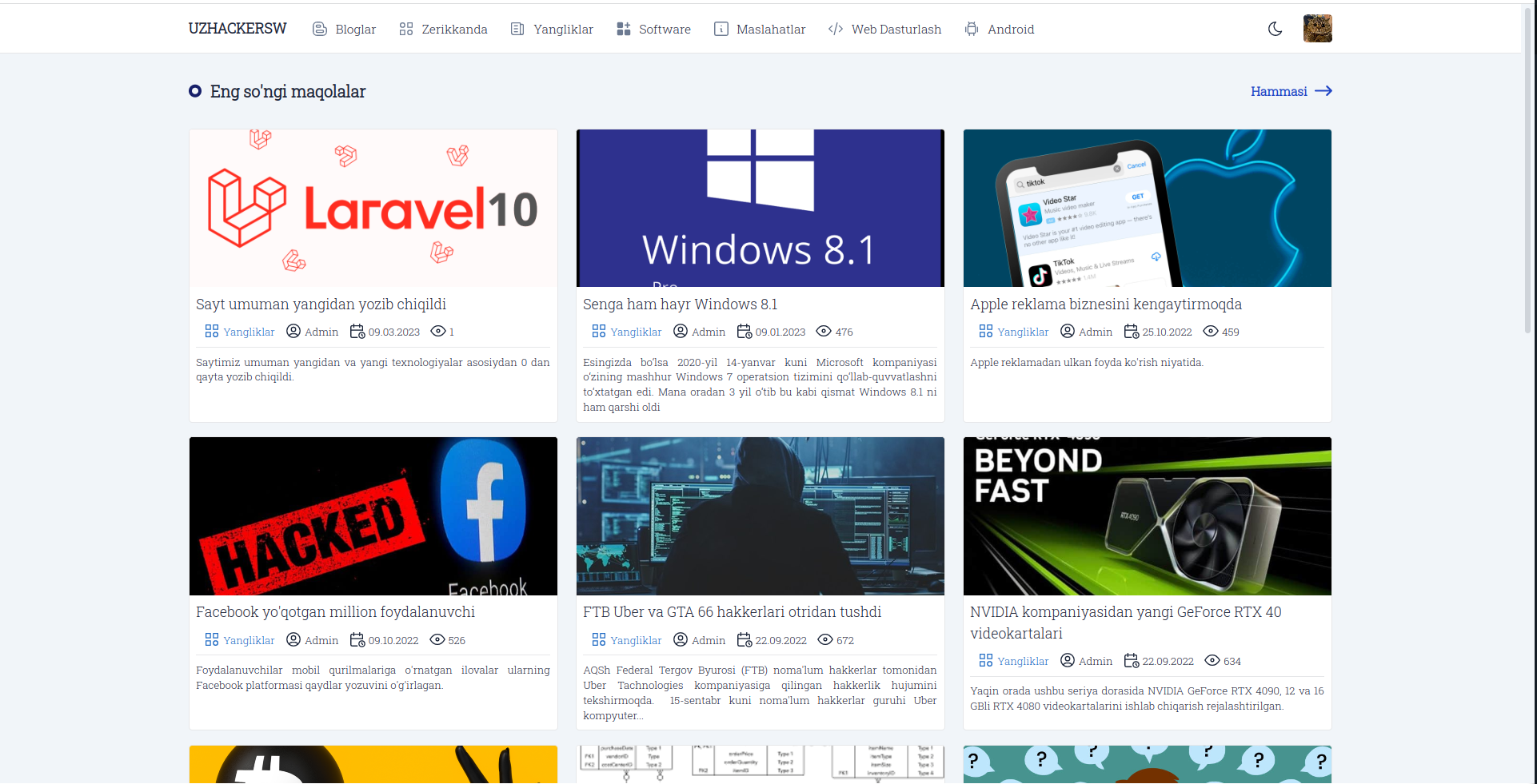Click calendar icon in NVIDIA card
Screen dimensions: 1537x784
1132,660
